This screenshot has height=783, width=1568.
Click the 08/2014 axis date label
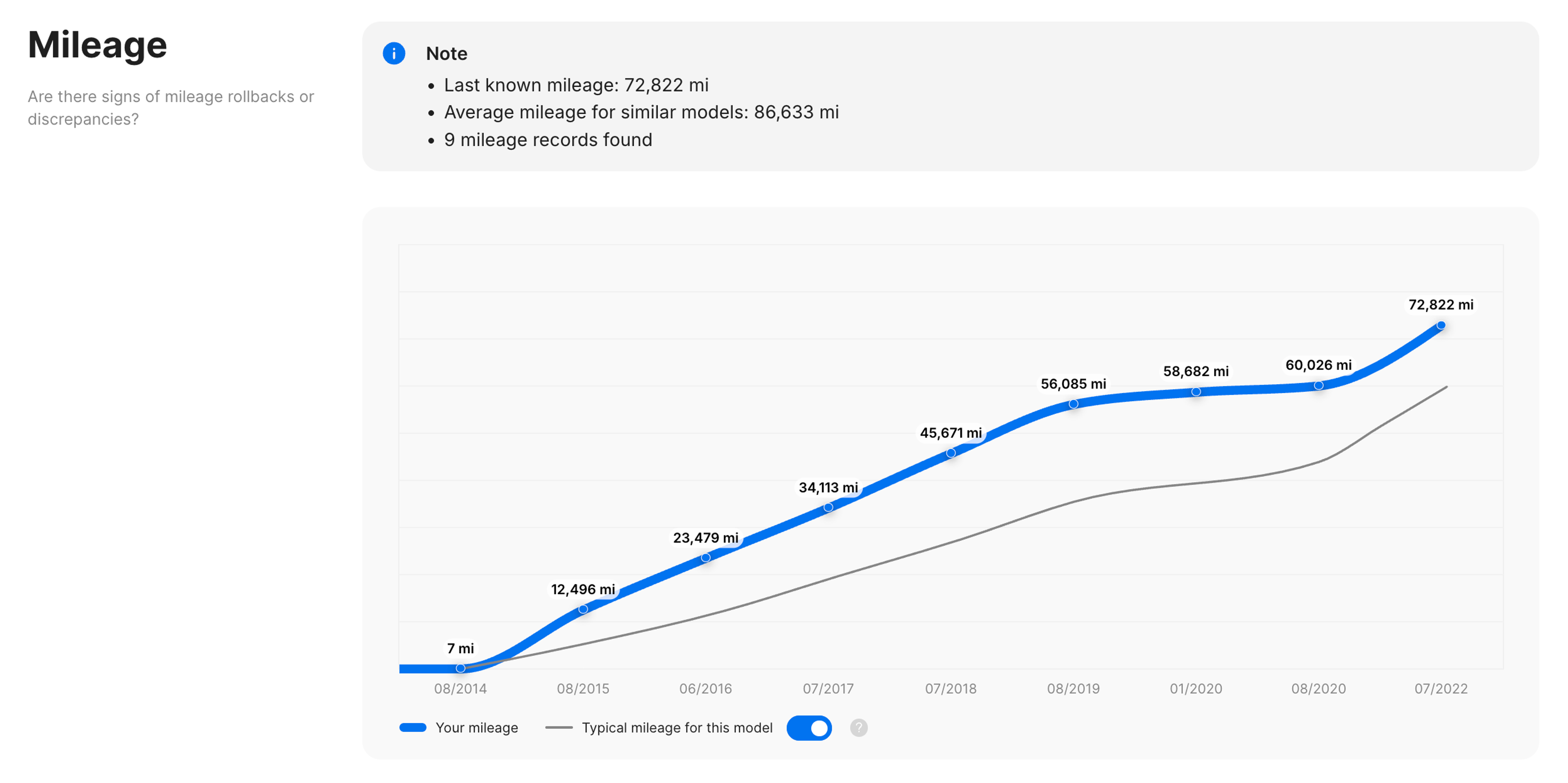coord(460,689)
